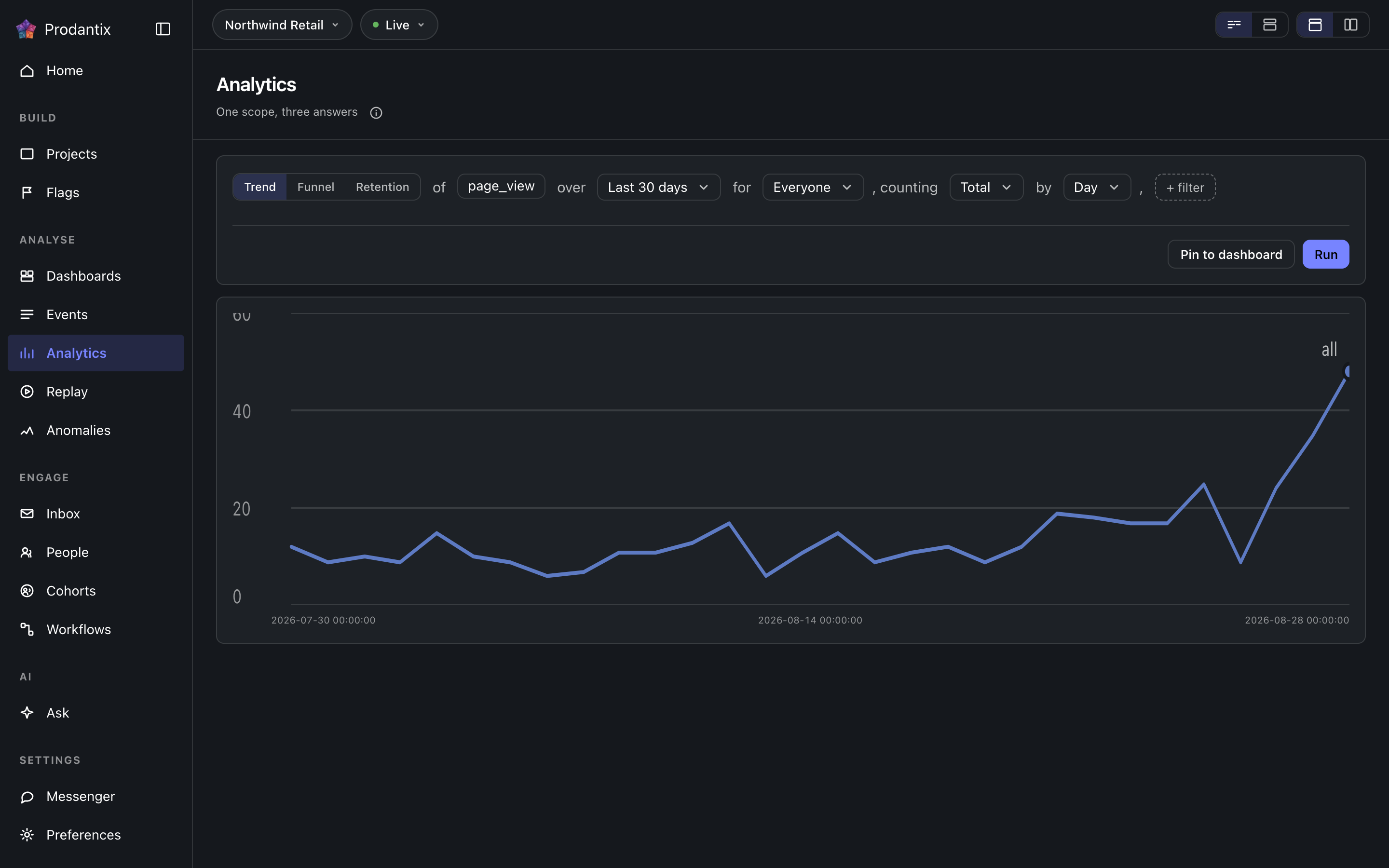Click the Projects icon in sidebar
Viewport: 1389px width, 868px height.
click(x=27, y=154)
